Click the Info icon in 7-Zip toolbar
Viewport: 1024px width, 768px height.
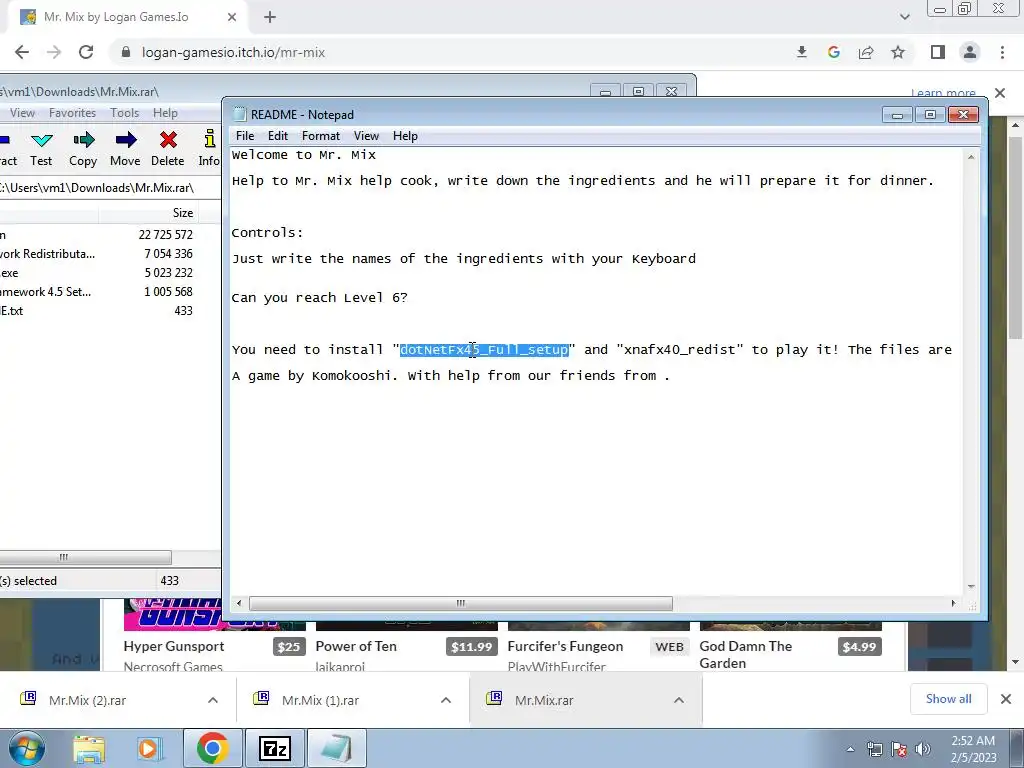[209, 149]
